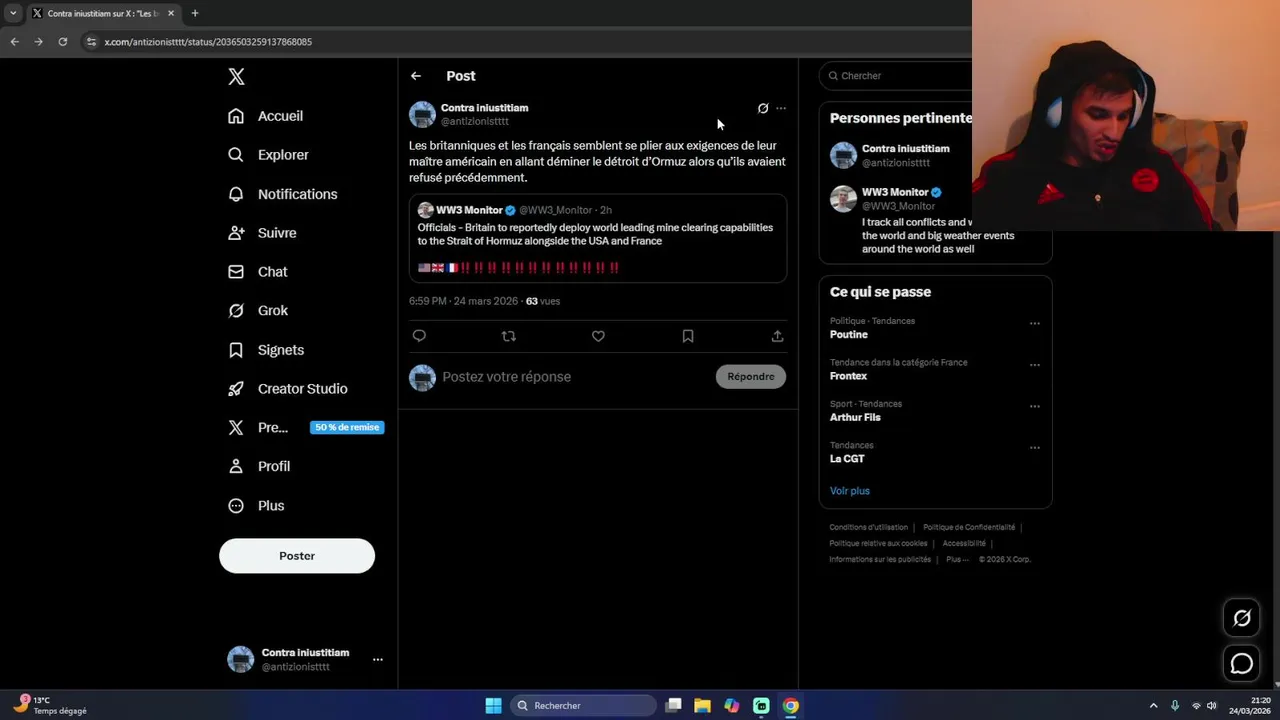Image resolution: width=1280 pixels, height=720 pixels.
Task: Open the Explorer search page
Action: tap(268, 155)
